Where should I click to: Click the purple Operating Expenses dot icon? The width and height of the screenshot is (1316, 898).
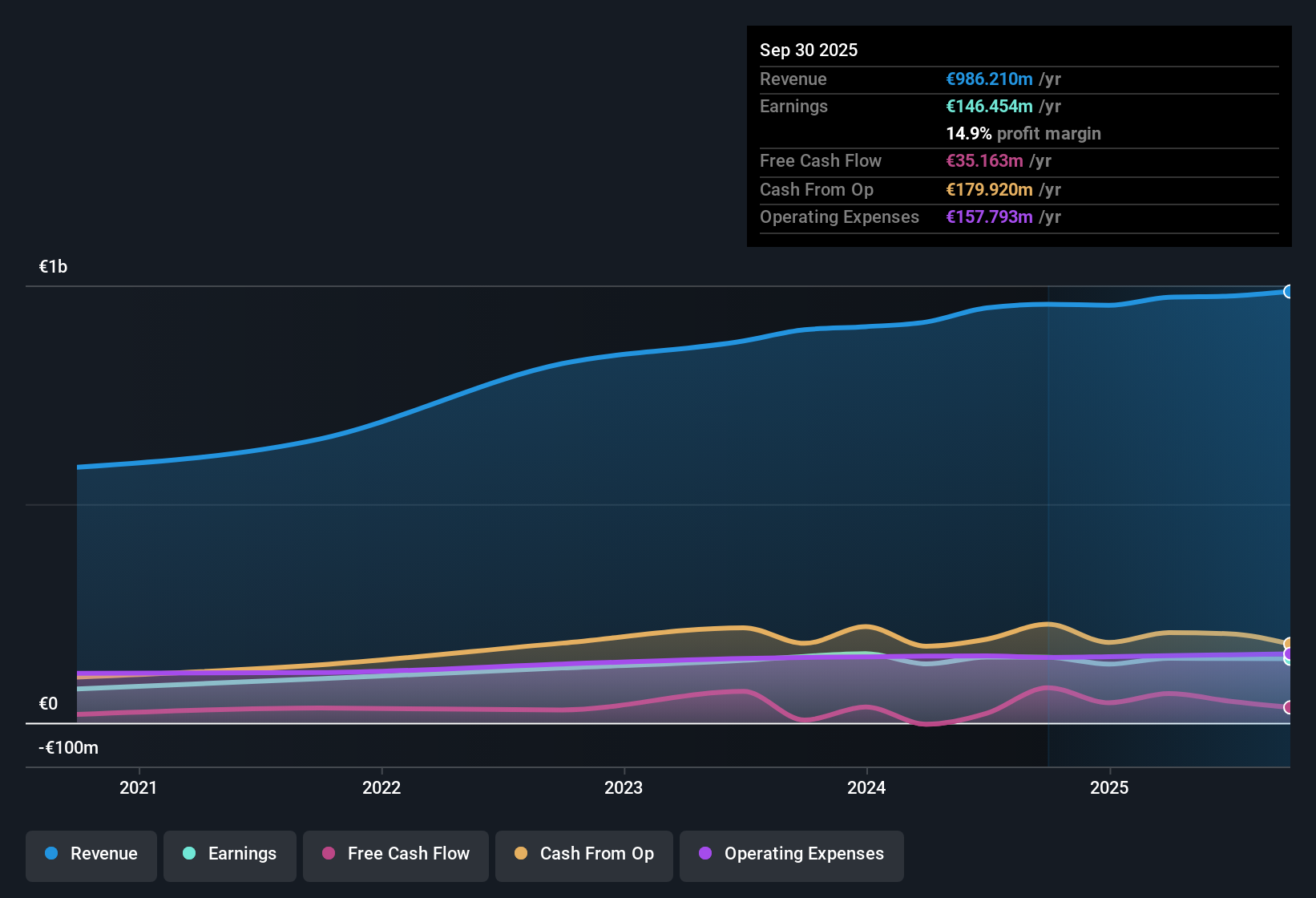pos(705,854)
